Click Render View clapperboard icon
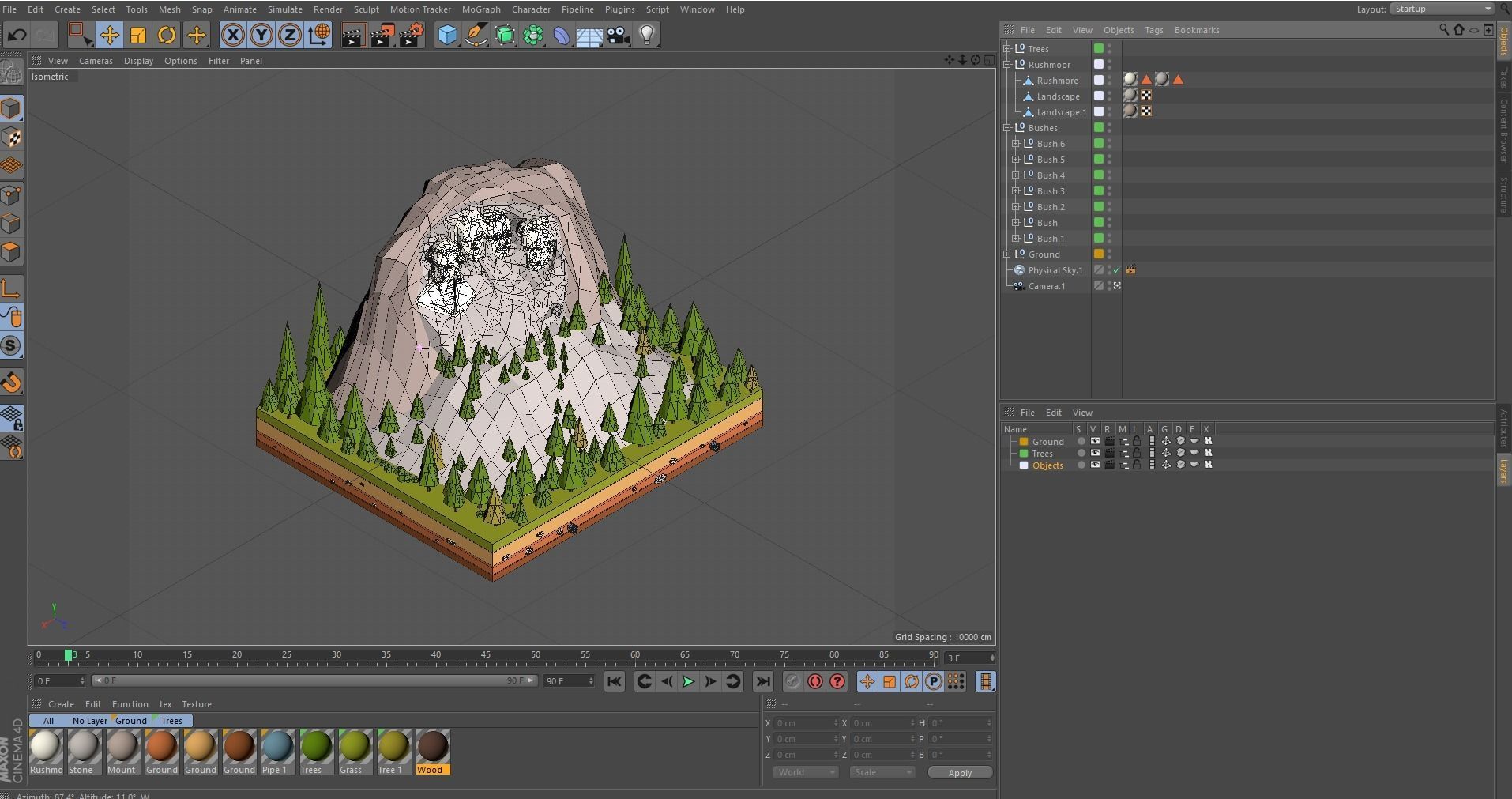 coord(353,35)
